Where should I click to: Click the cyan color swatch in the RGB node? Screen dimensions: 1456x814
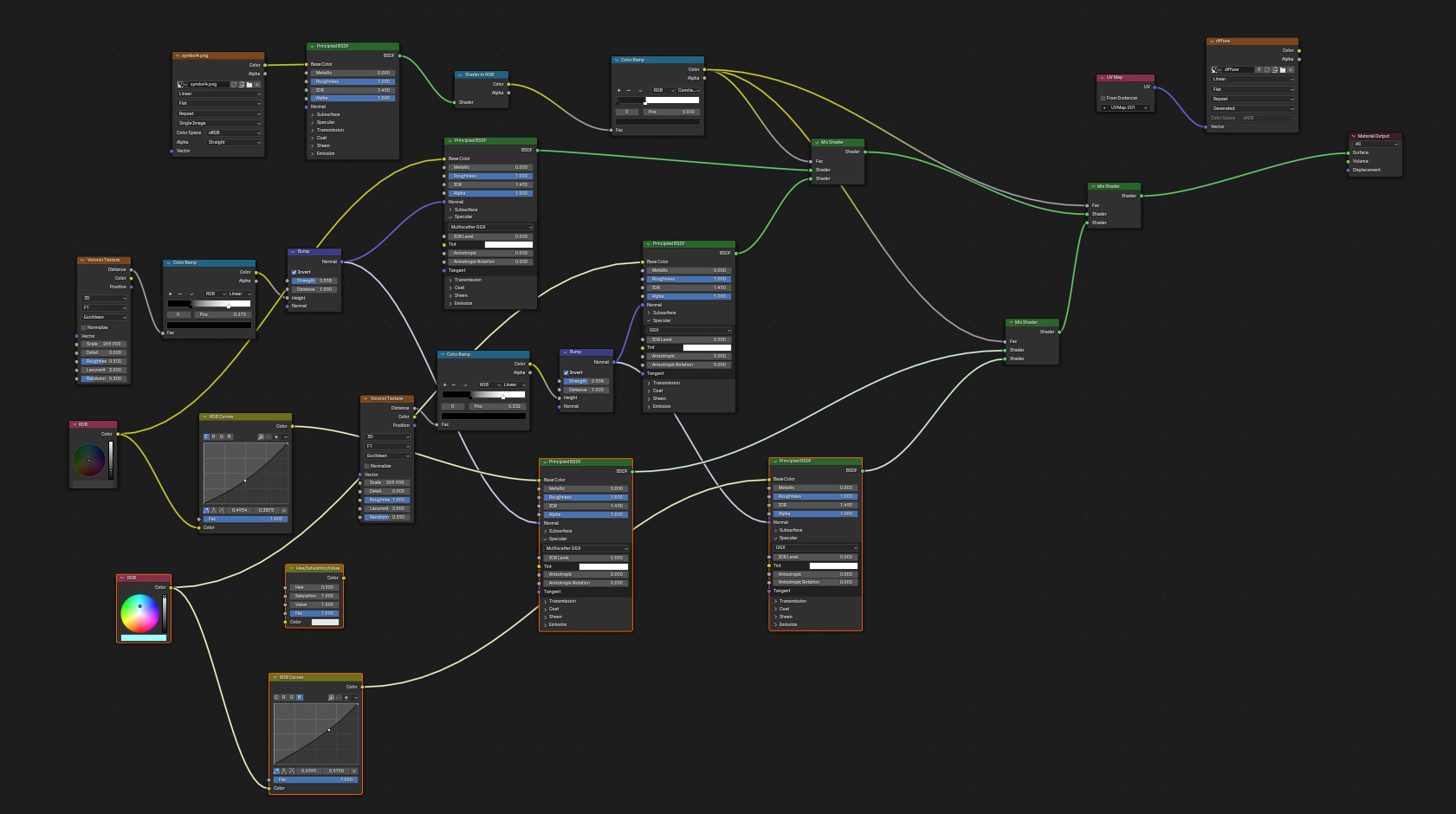(144, 637)
